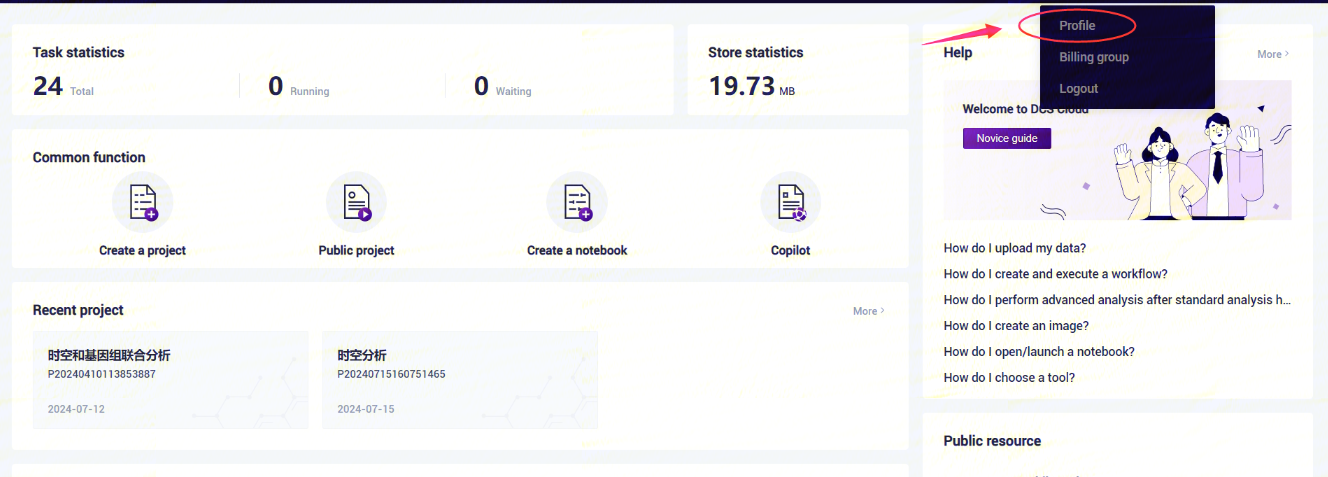Viewport: 1328px width, 477px height.
Task: Launch the Copilot icon
Action: click(791, 202)
